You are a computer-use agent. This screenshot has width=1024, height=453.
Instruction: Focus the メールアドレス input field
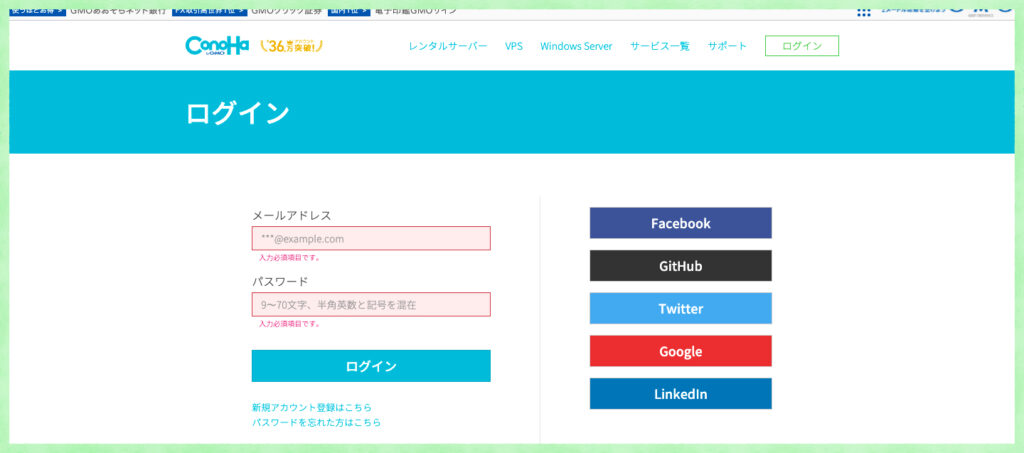[x=371, y=238]
